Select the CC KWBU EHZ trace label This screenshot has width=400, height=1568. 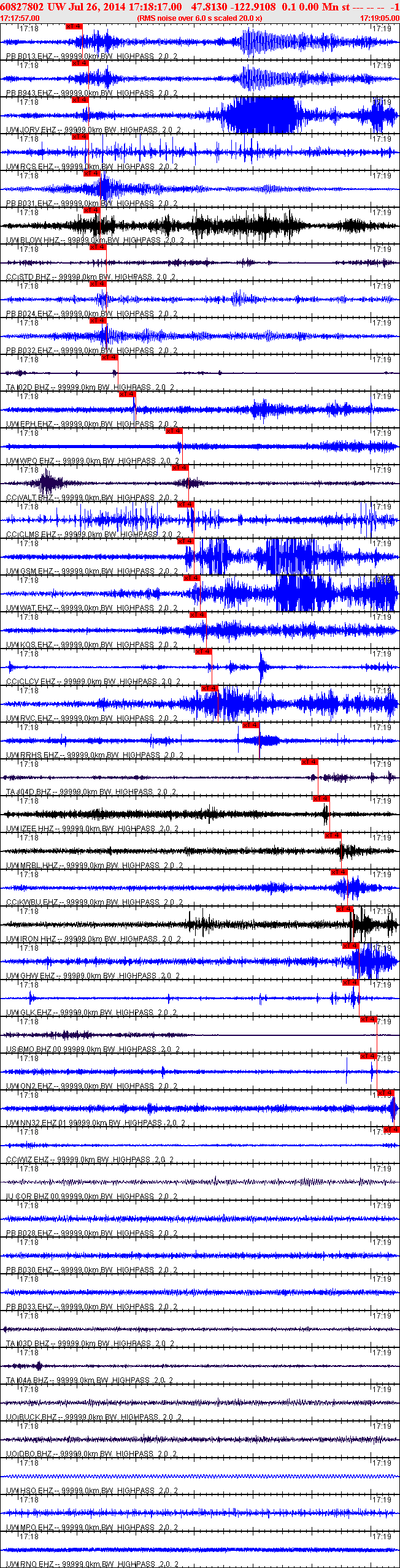94,902
